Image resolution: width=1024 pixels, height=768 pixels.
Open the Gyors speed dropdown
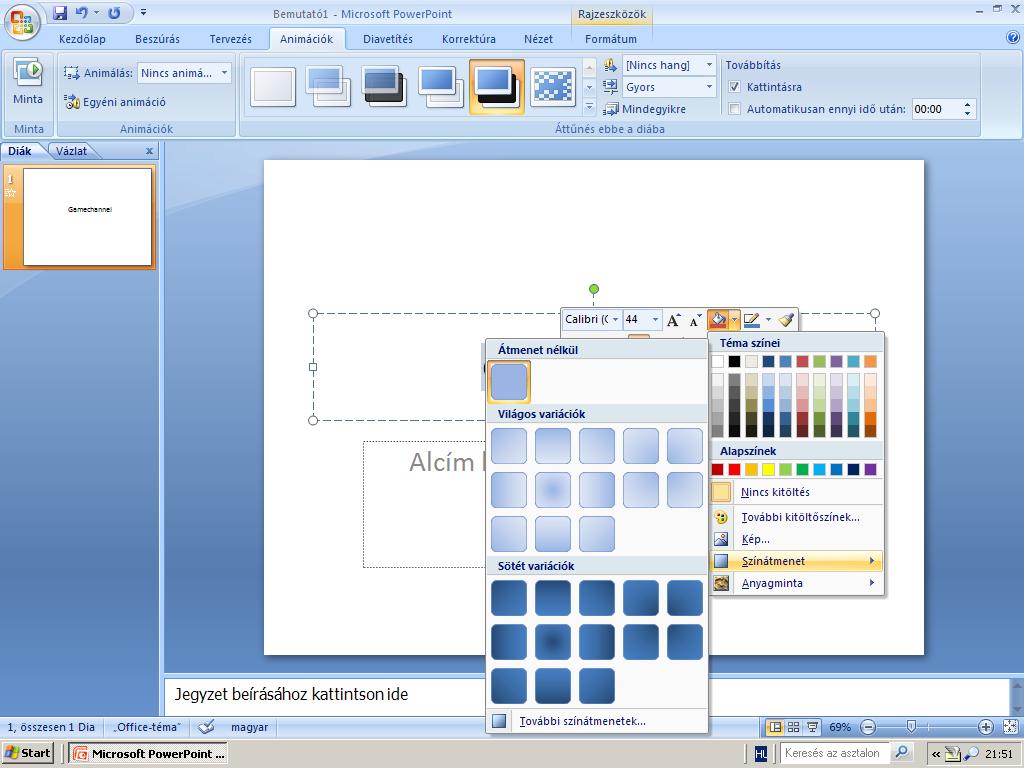709,87
